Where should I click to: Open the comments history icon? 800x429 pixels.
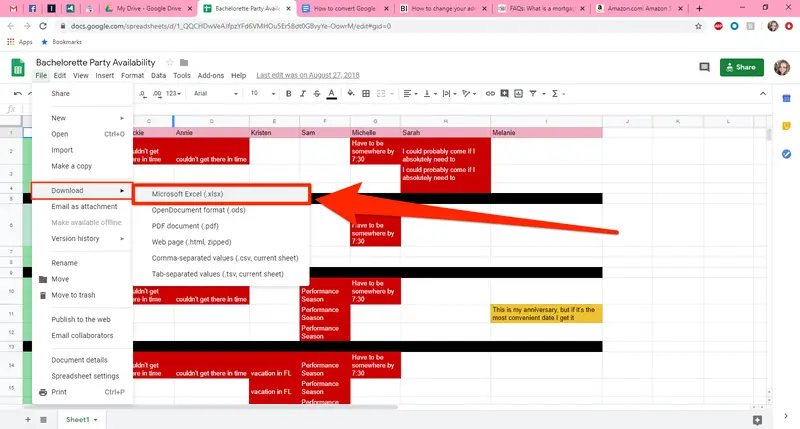tap(704, 67)
